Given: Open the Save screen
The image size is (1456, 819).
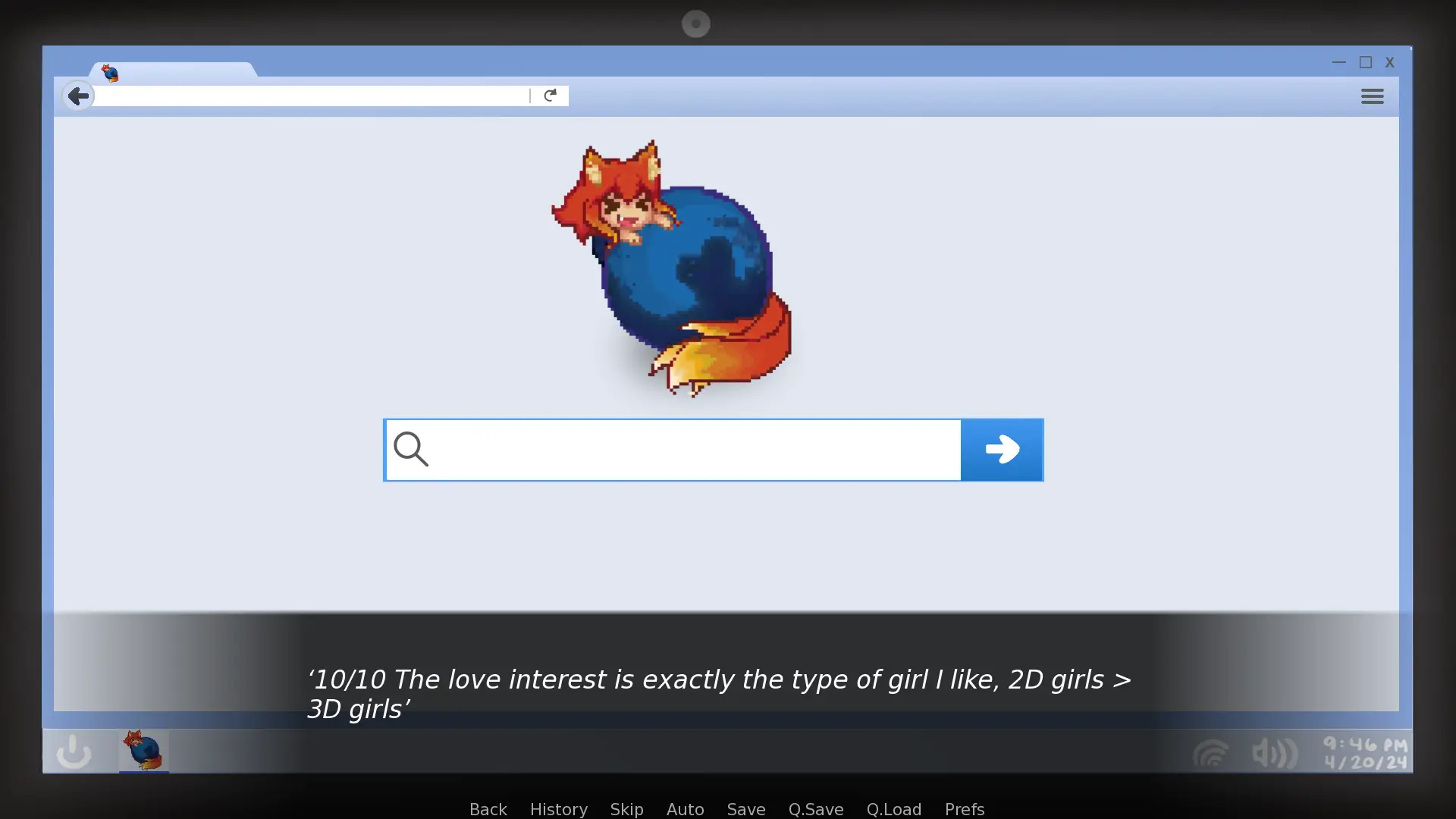Looking at the screenshot, I should coord(746,809).
